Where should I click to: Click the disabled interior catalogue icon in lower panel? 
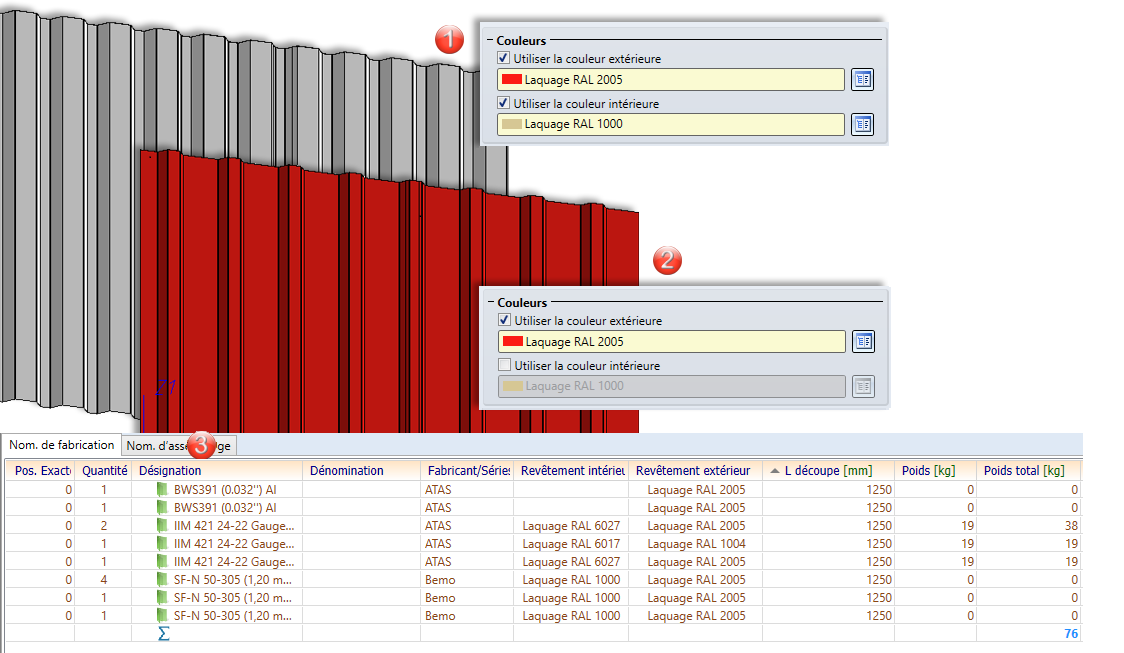[x=864, y=386]
